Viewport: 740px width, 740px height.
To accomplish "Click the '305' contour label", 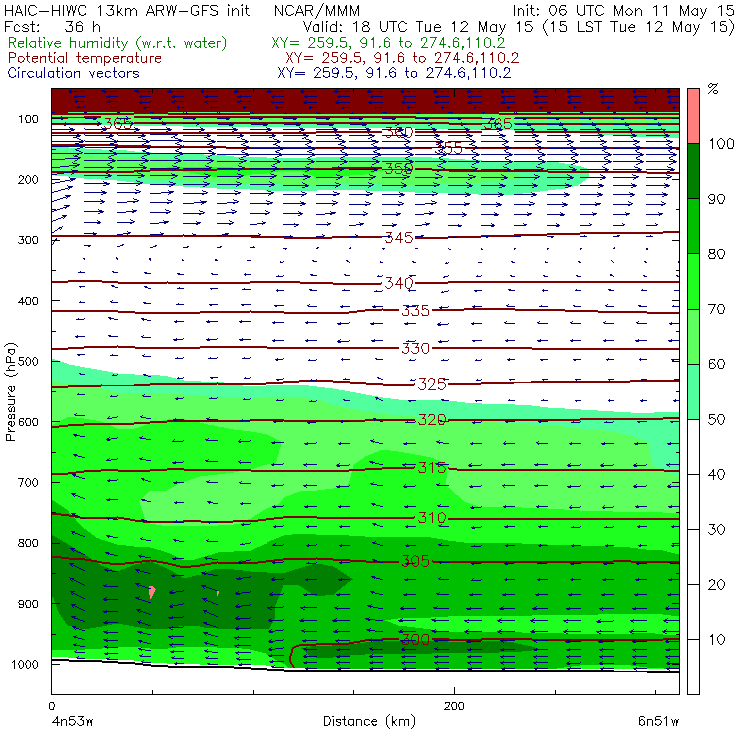I will pos(415,561).
